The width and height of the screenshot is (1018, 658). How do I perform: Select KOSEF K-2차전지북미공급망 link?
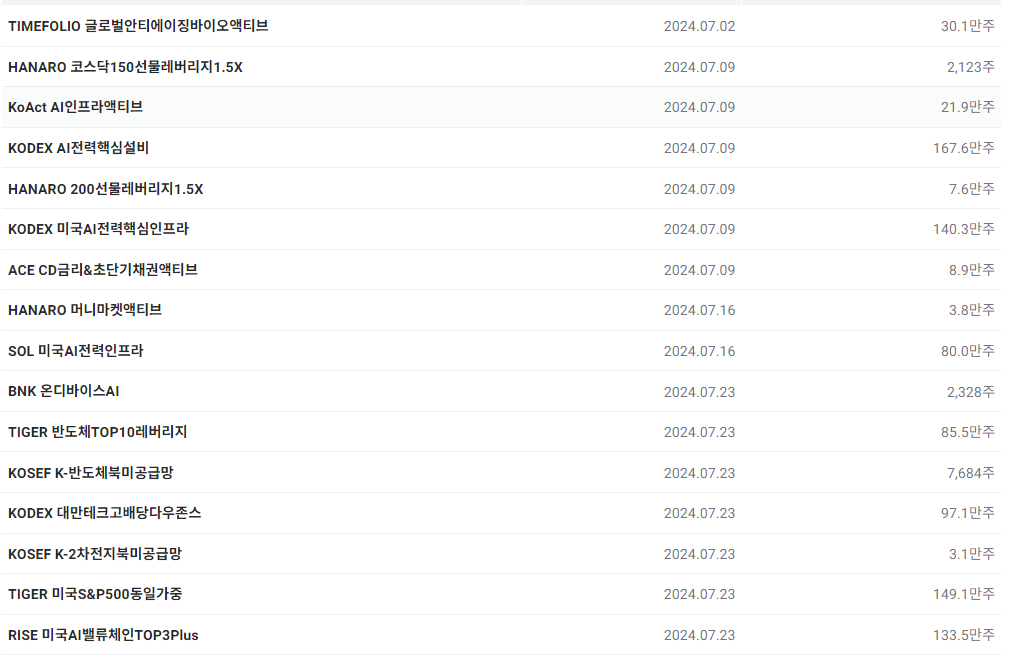click(x=95, y=554)
